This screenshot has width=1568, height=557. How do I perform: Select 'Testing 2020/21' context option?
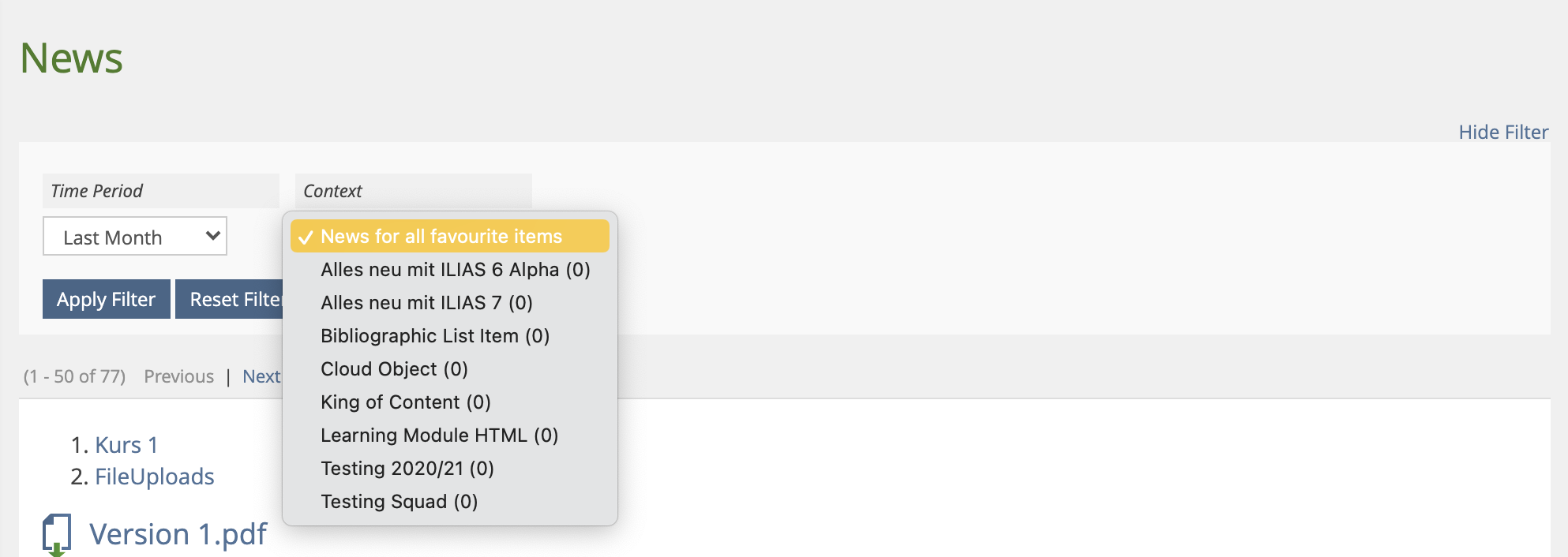[407, 469]
